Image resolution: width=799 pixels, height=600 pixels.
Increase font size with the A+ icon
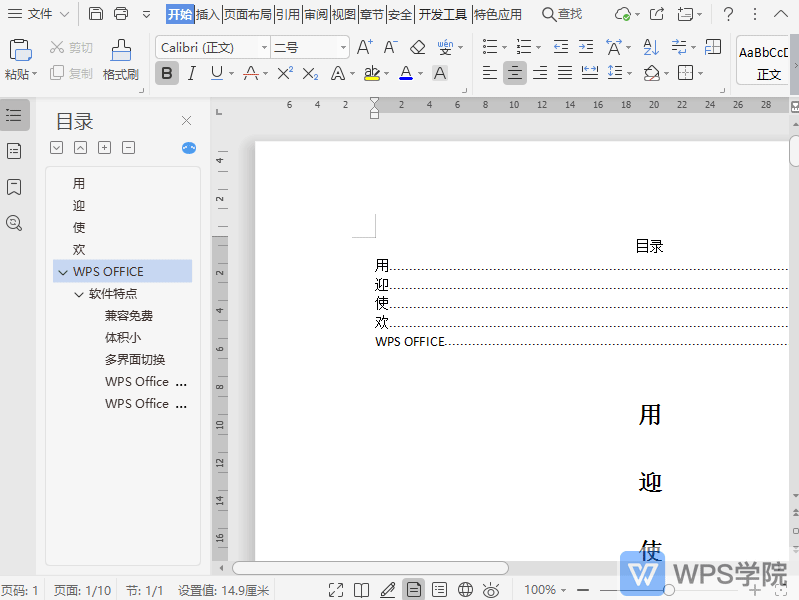click(364, 47)
